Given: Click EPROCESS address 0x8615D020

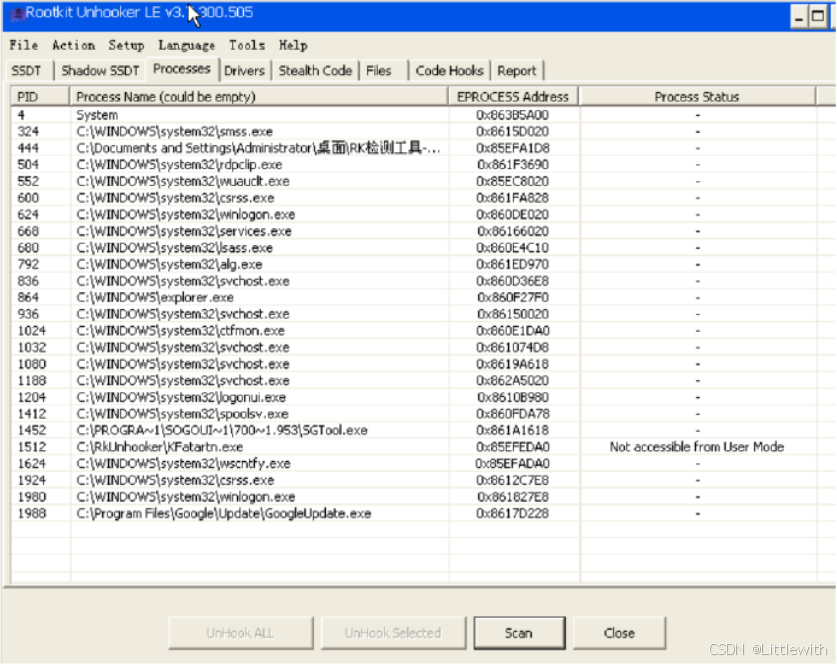Looking at the screenshot, I should click(512, 131).
